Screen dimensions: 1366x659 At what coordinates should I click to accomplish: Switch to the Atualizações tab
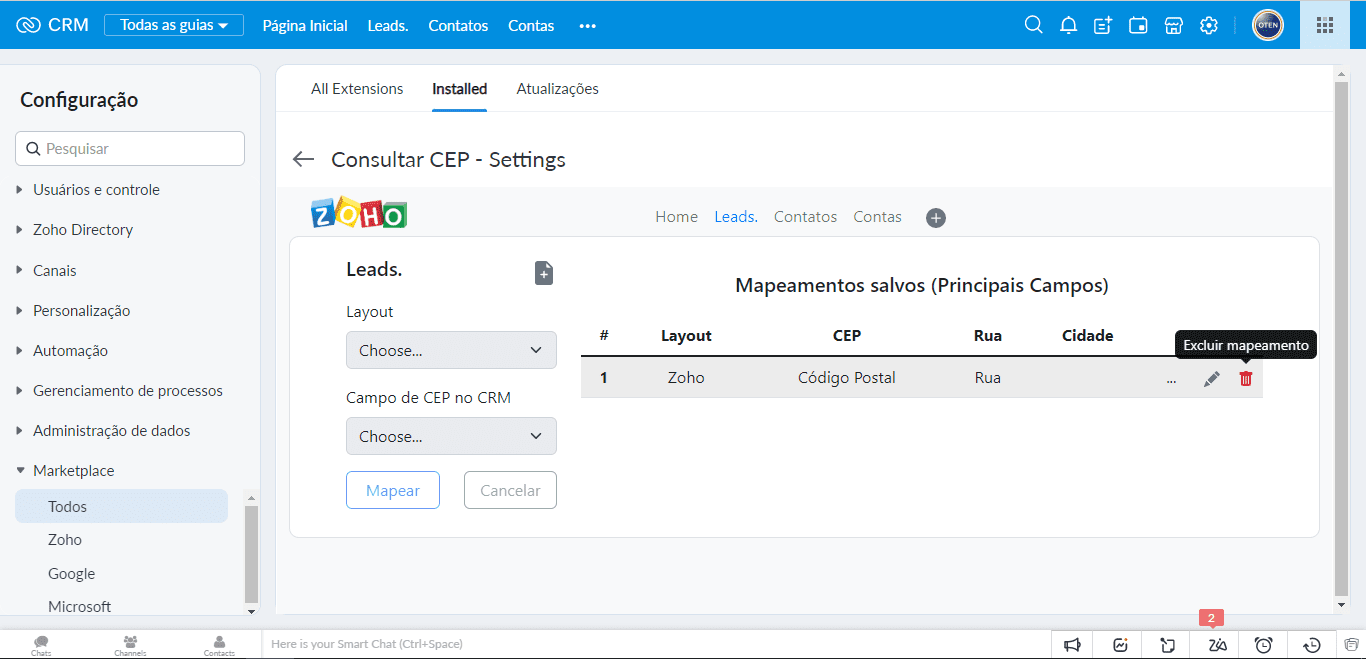click(x=557, y=89)
